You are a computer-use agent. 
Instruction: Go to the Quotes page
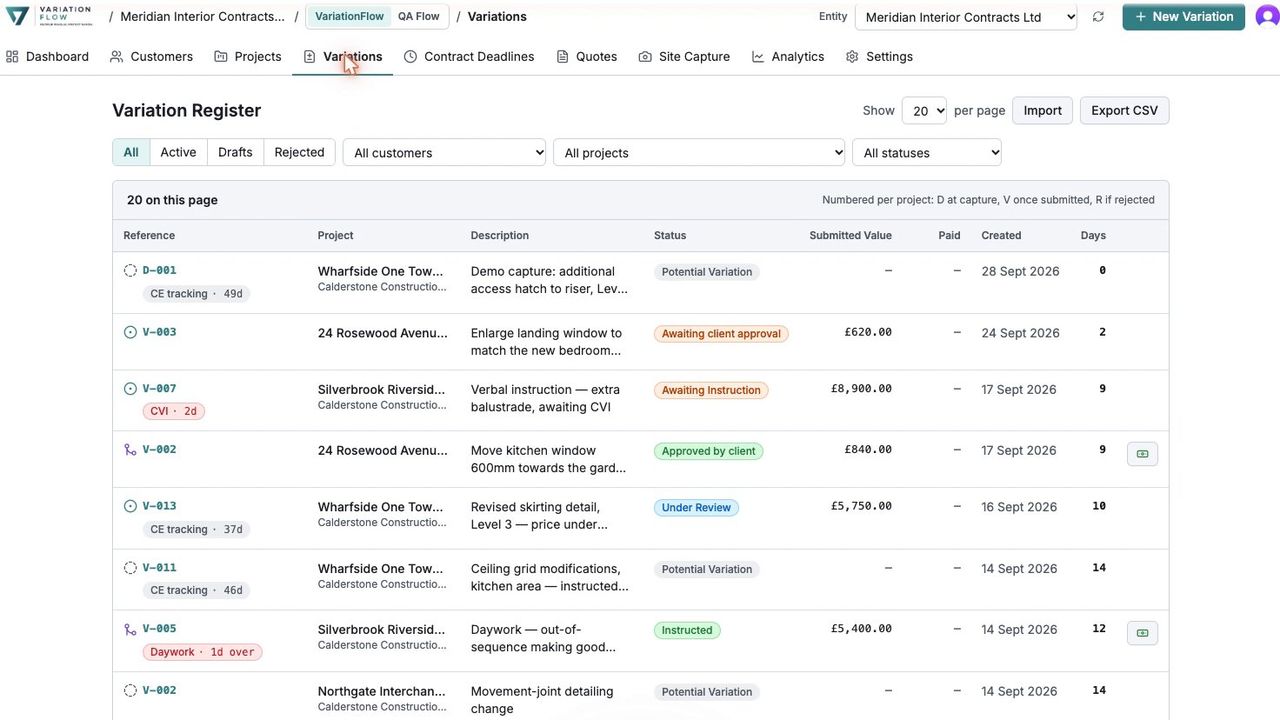click(587, 56)
